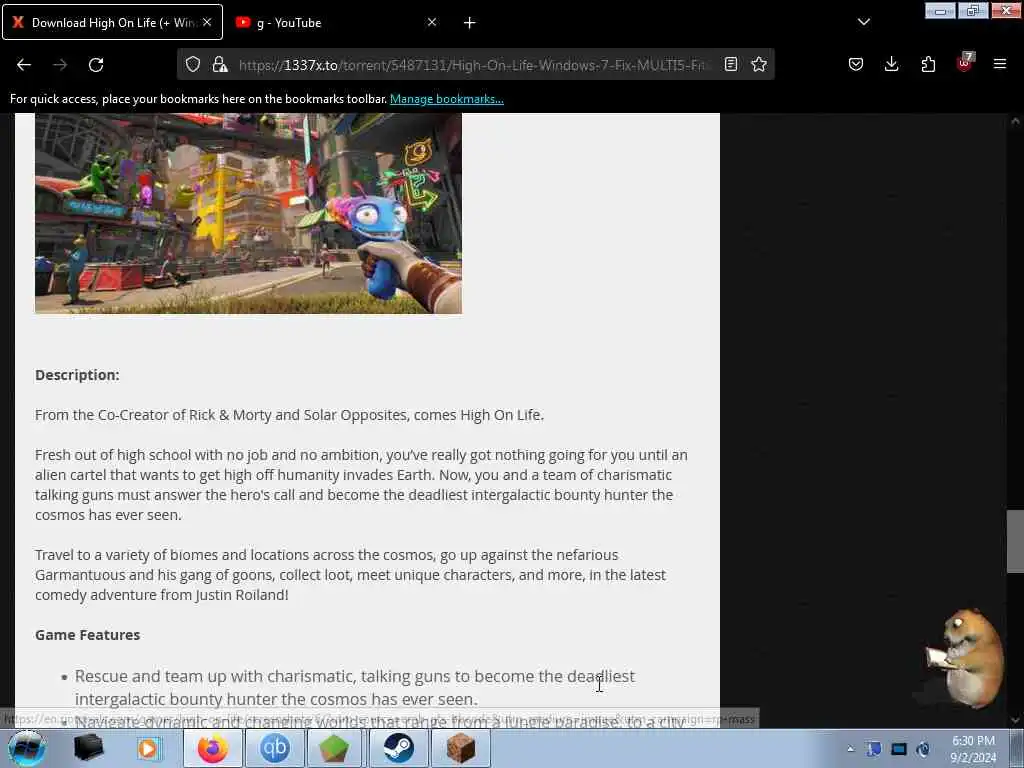Click the Game Features heading text
The image size is (1024, 768).
click(88, 635)
